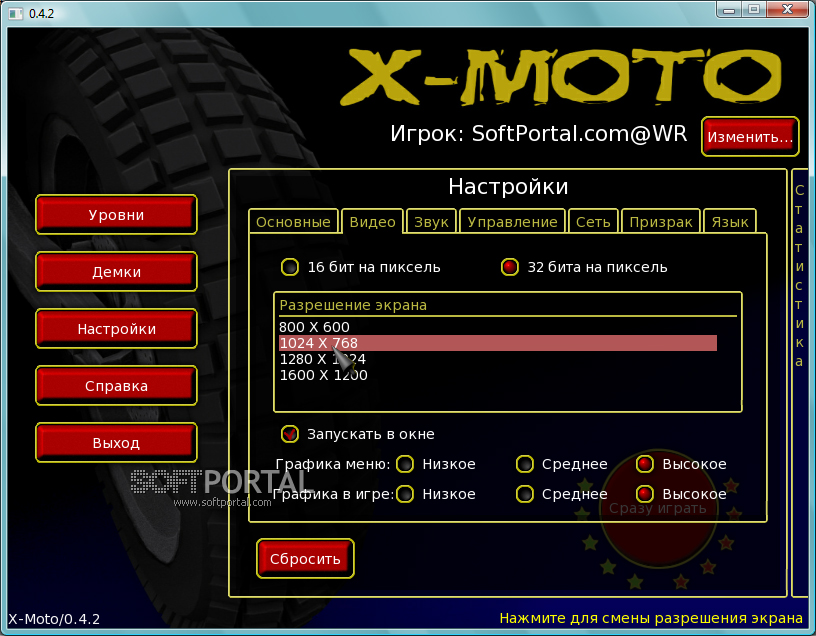Viewport: 816px width, 636px height.
Task: Open the Уровни levels menu
Action: coord(116,214)
